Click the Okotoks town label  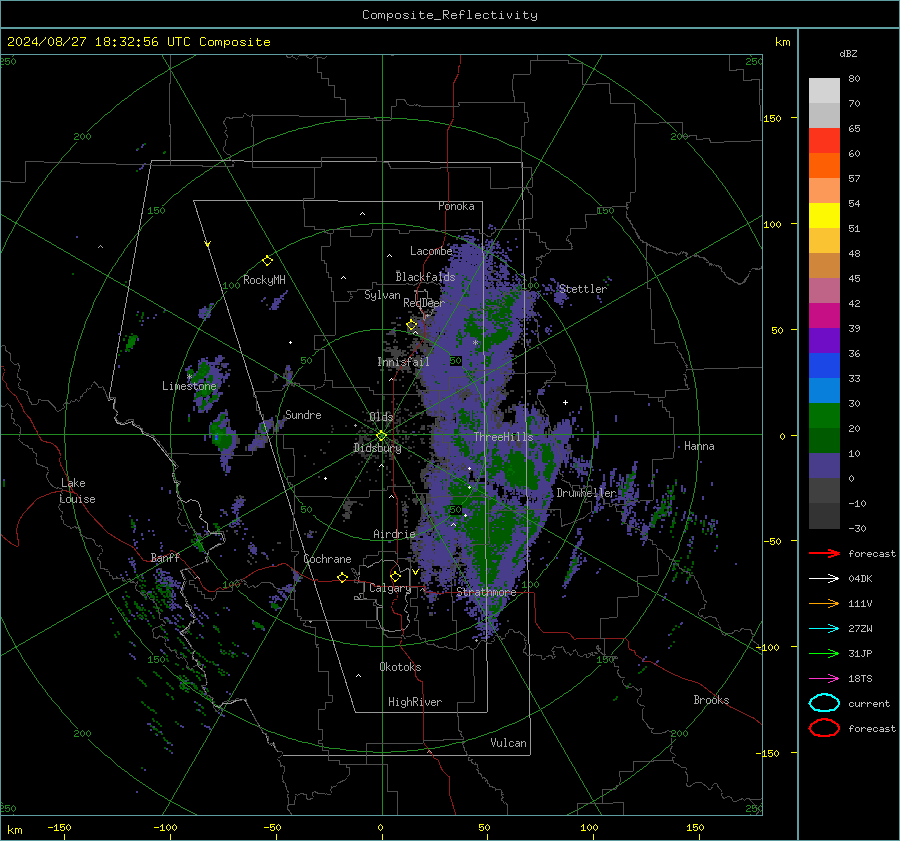tap(400, 666)
